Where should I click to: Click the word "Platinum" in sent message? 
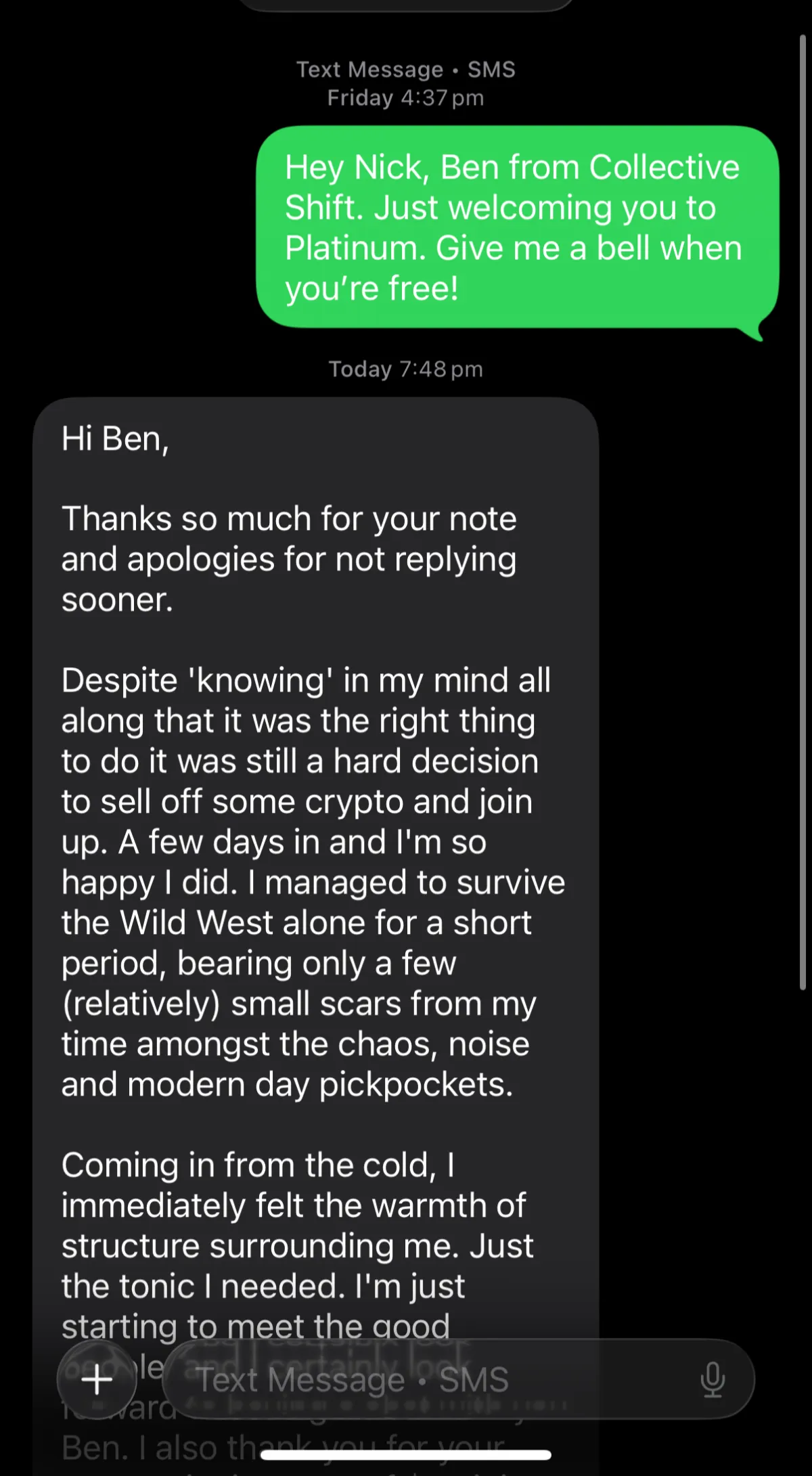pos(355,248)
